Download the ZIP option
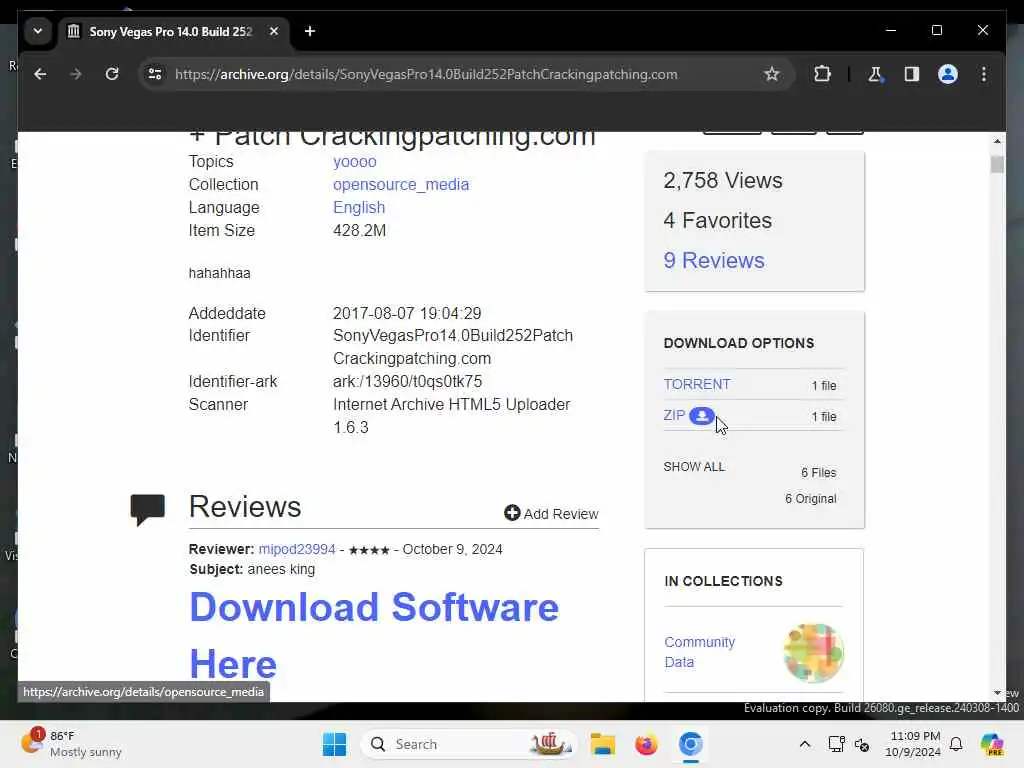The image size is (1024, 768). pyautogui.click(x=674, y=415)
